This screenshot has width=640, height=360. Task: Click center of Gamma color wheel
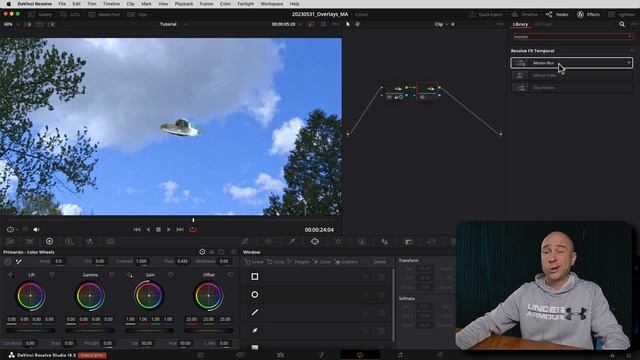coord(90,296)
